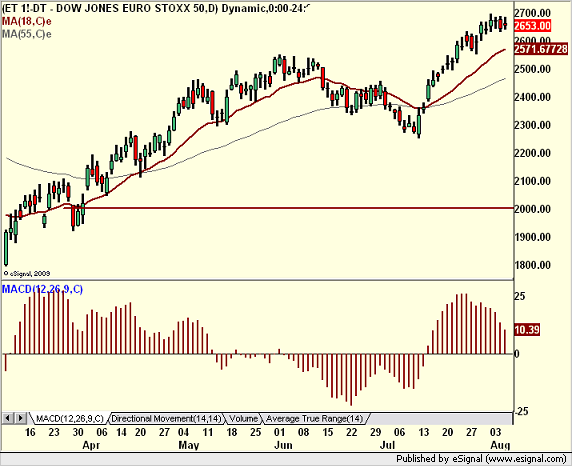Open the Average True Range(14) tab
Screen dimensions: 572x466
[314, 419]
